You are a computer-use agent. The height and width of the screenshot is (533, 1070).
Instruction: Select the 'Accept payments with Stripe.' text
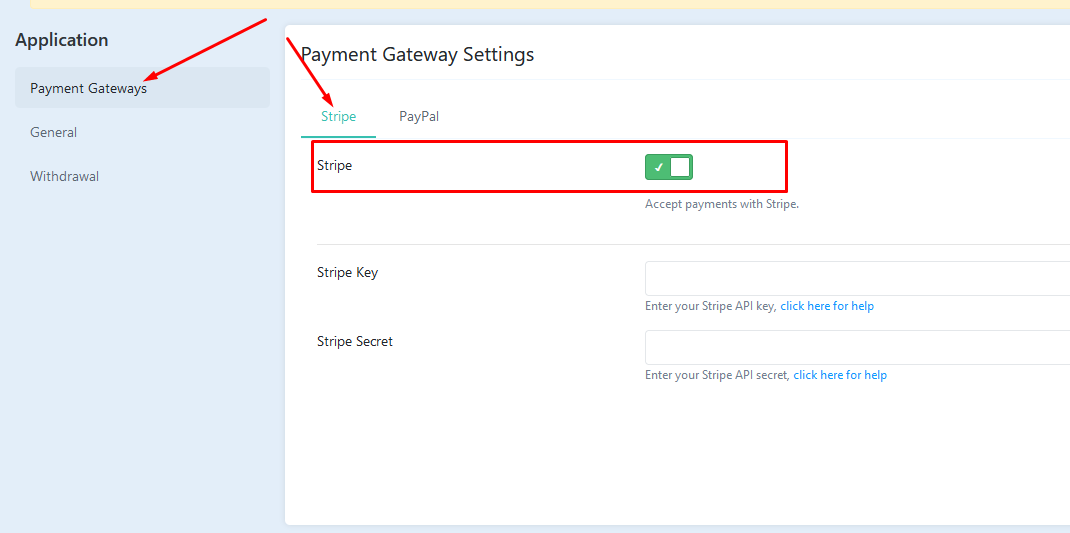tap(722, 204)
